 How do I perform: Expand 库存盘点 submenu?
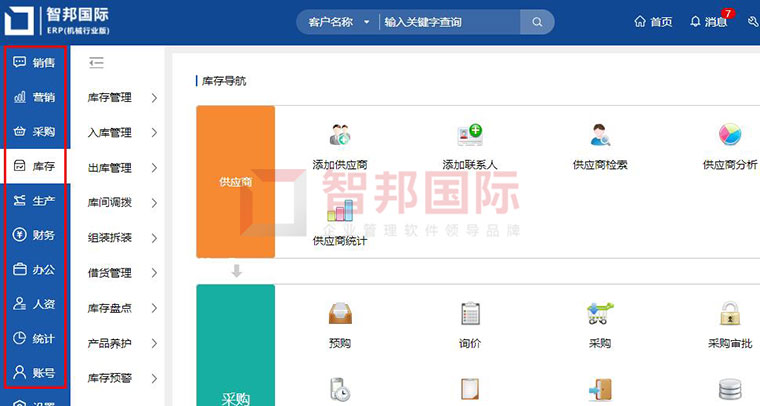tap(122, 308)
